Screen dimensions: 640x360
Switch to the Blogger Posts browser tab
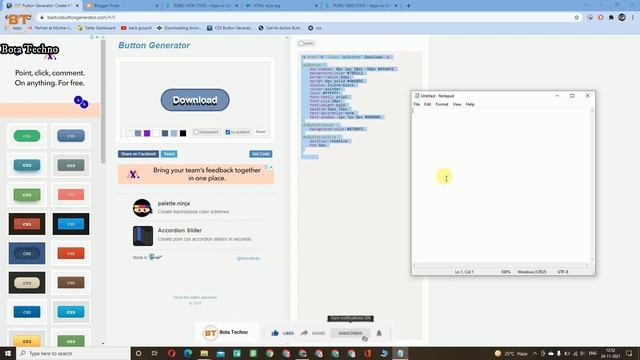tap(122, 6)
